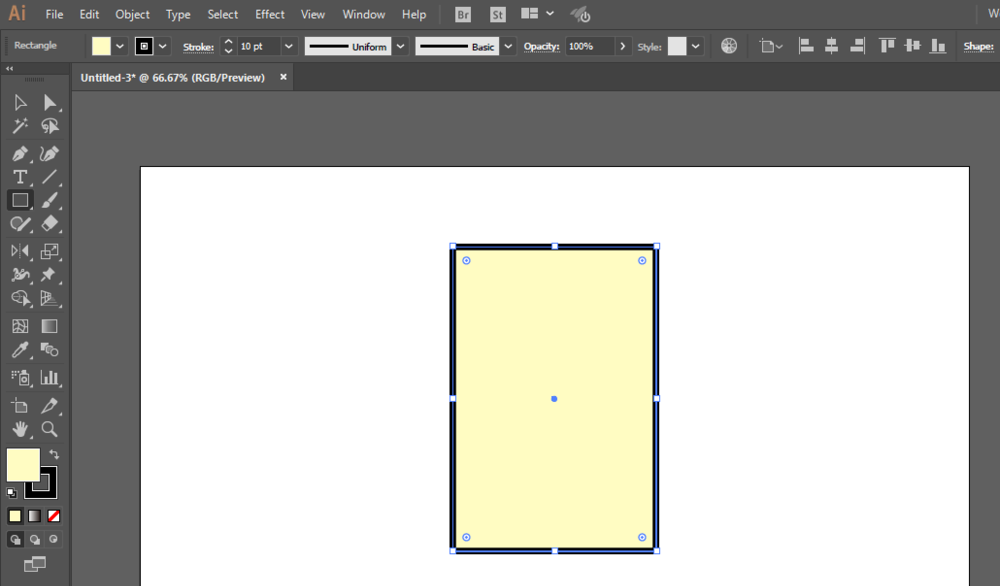Choose the Gradient tool
The width and height of the screenshot is (1000, 586).
50,326
